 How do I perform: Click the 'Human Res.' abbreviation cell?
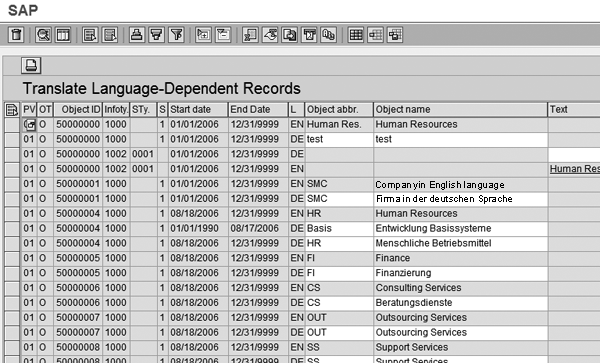339,125
